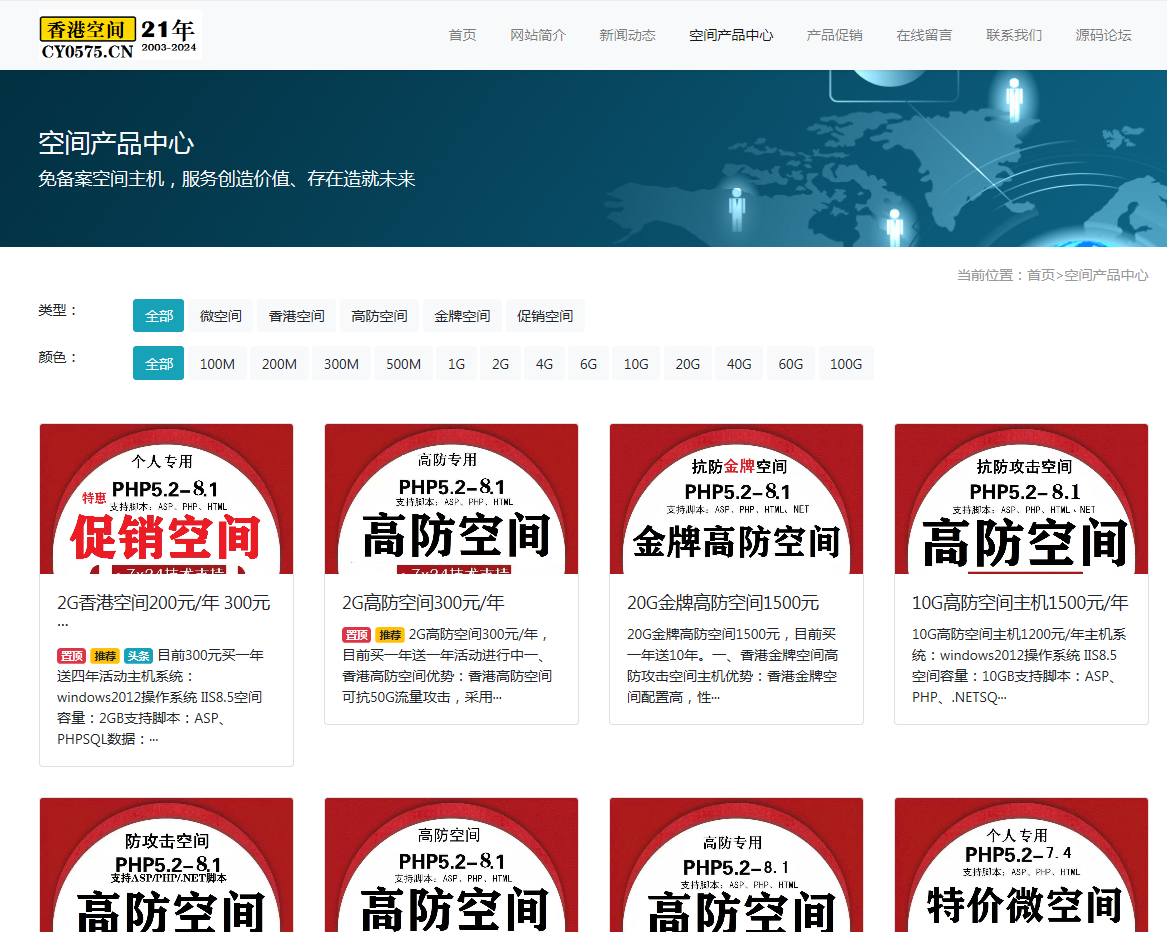
Task: Go to 新闻动态 in the top nav
Action: pyautogui.click(x=627, y=35)
